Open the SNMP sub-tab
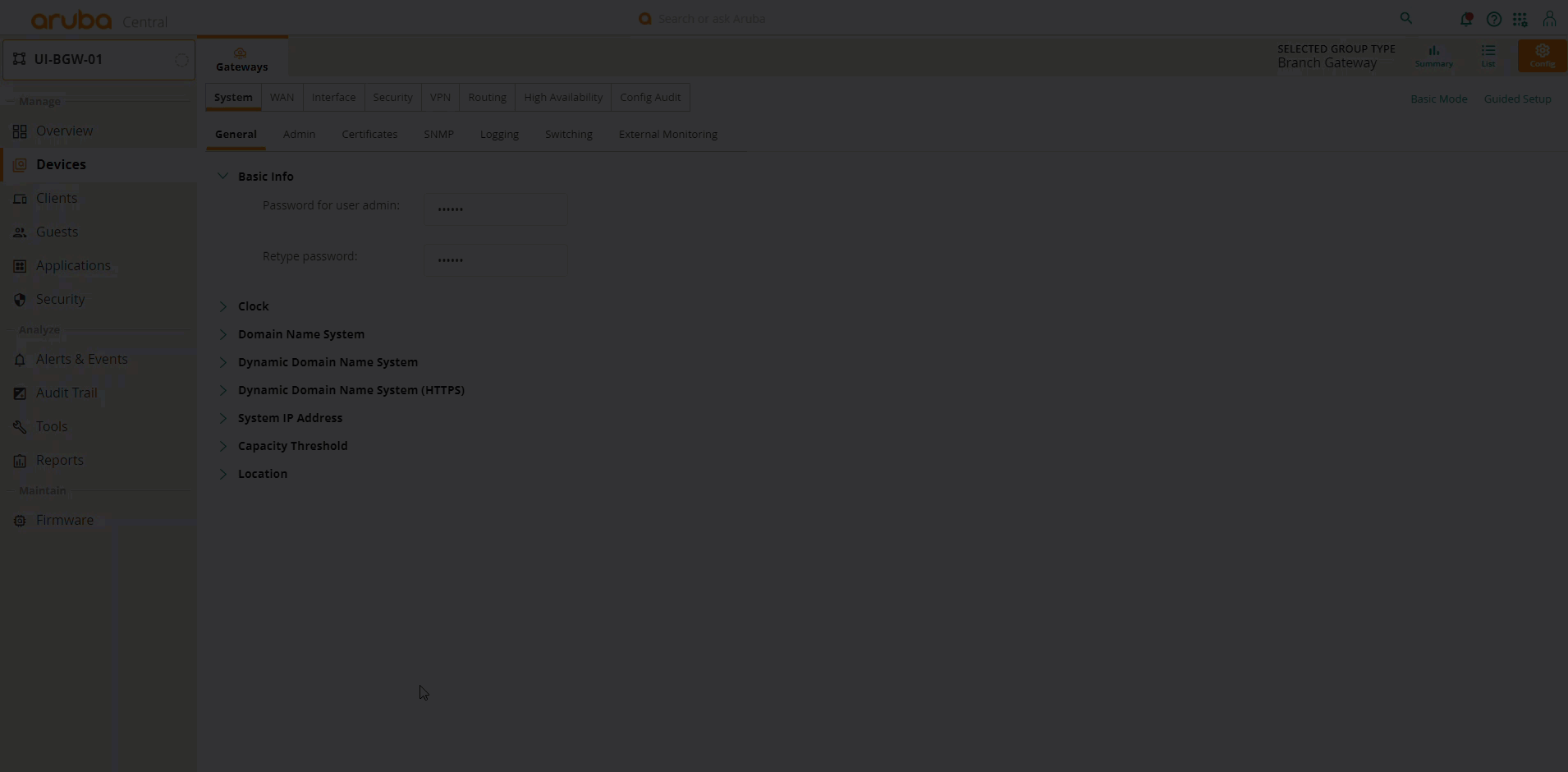 click(x=438, y=134)
